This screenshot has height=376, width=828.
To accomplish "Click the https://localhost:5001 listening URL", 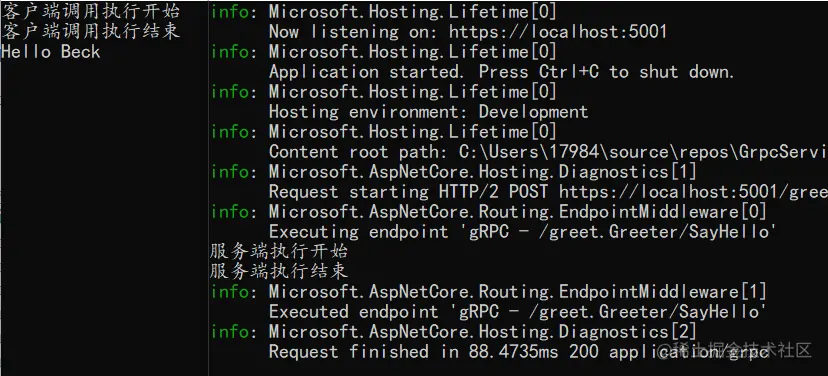I will tap(558, 32).
